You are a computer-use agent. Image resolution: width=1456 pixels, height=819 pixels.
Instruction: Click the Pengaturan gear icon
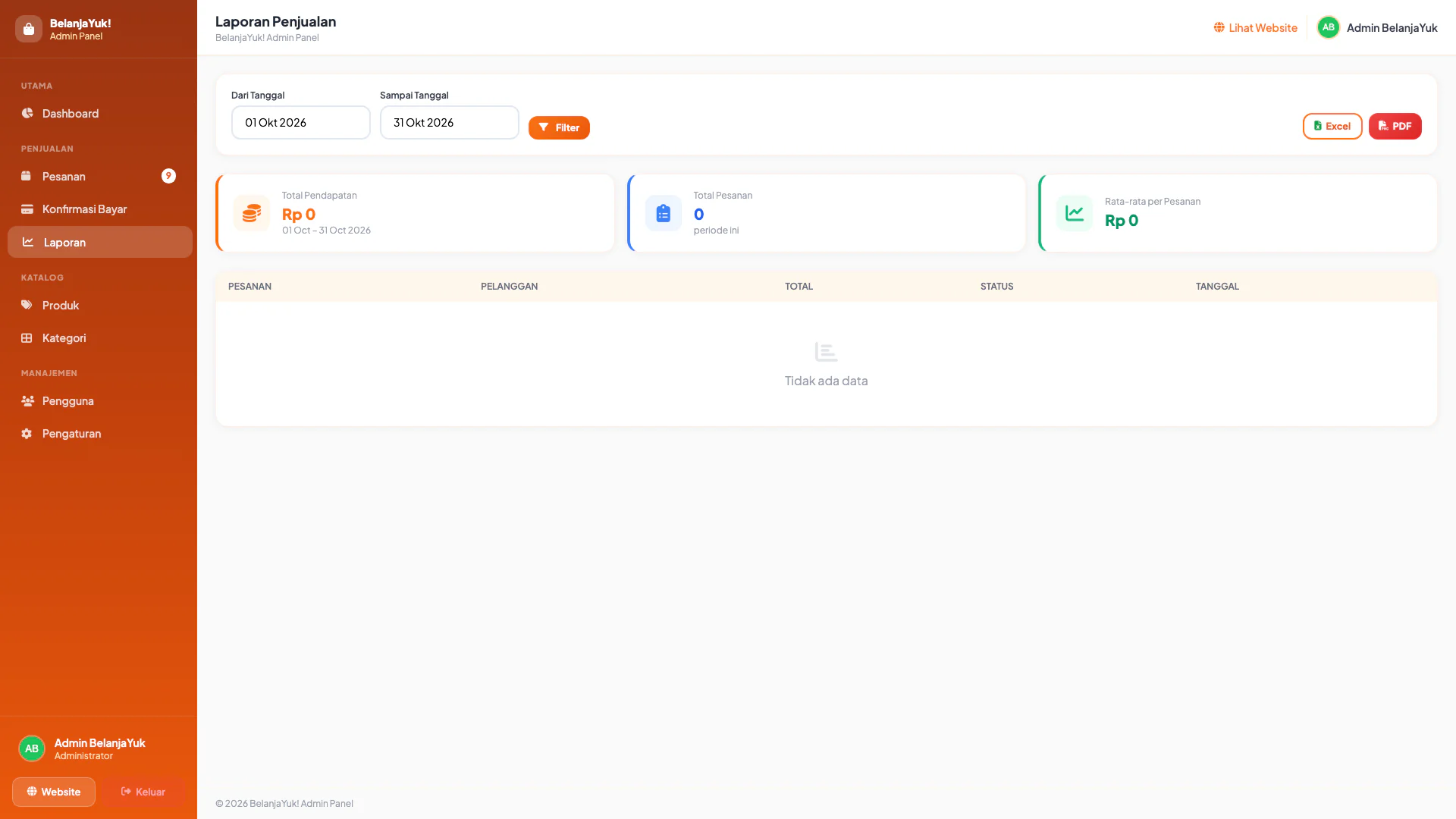pyautogui.click(x=27, y=433)
